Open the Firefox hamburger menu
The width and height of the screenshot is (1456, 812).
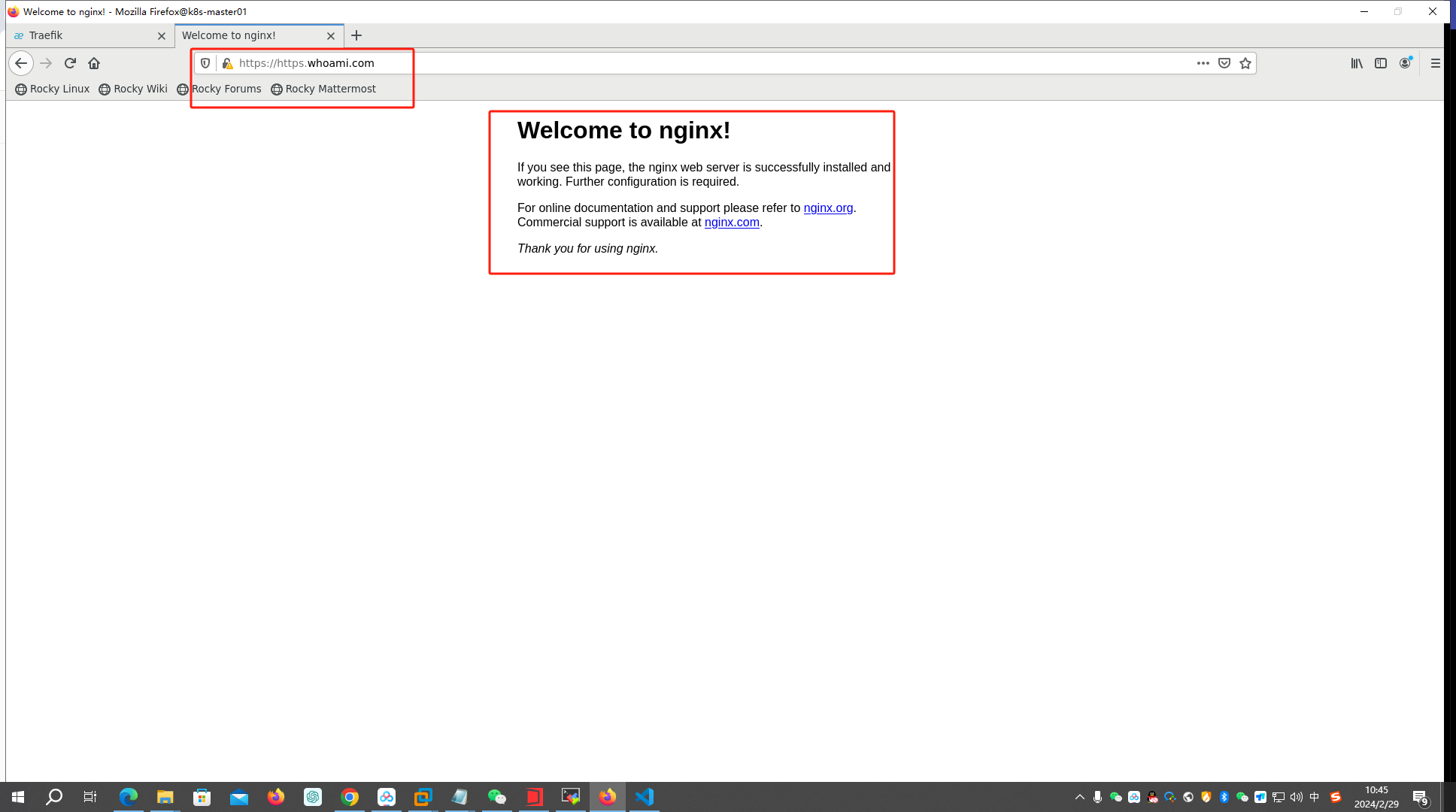click(x=1435, y=63)
